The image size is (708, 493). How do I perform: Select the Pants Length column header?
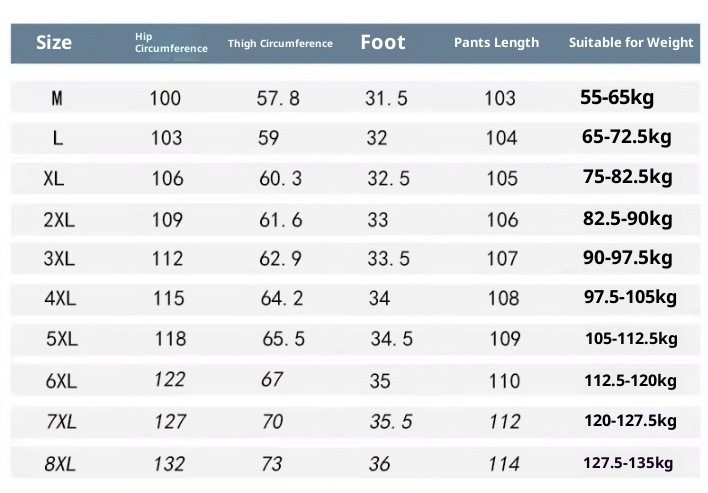[x=496, y=42]
